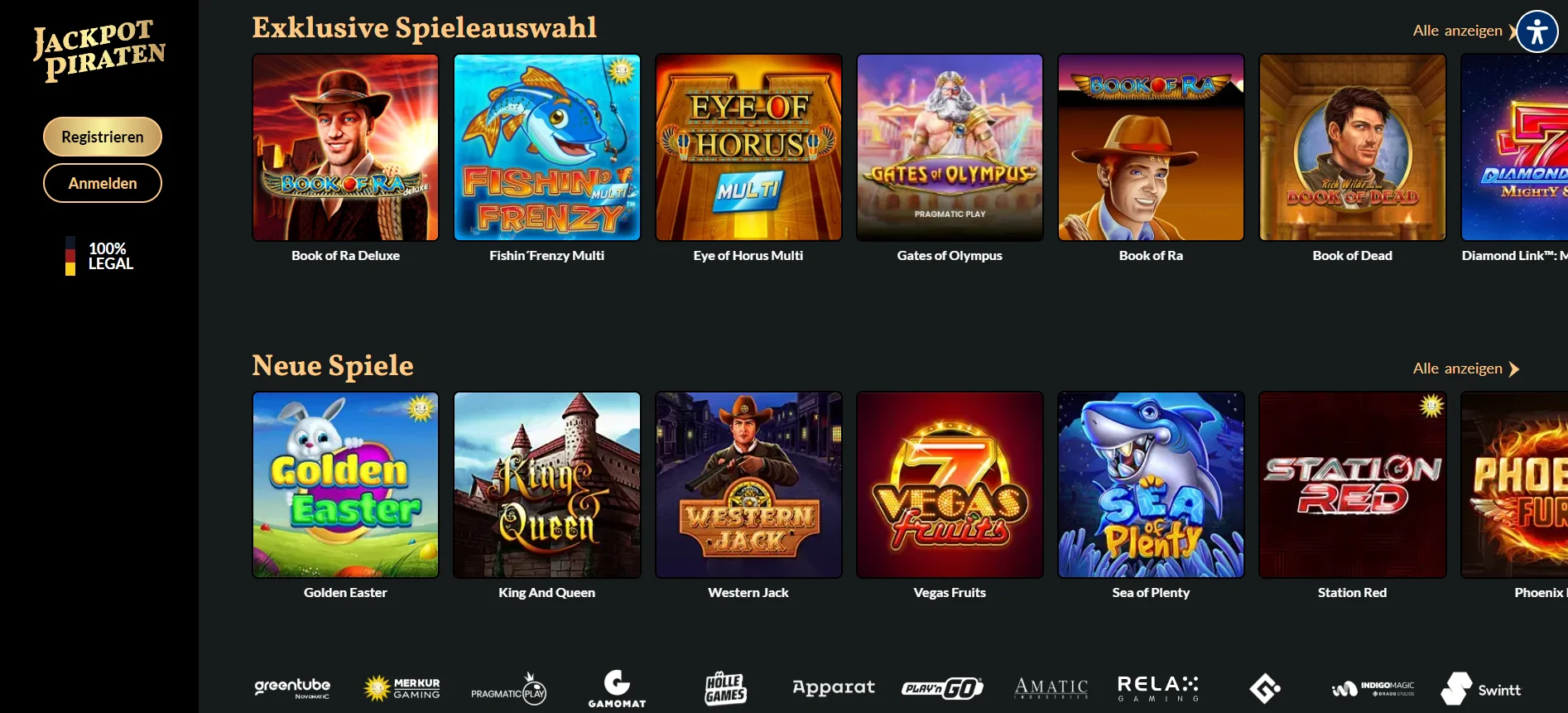Select the Play'n GO provider logo

942,688
